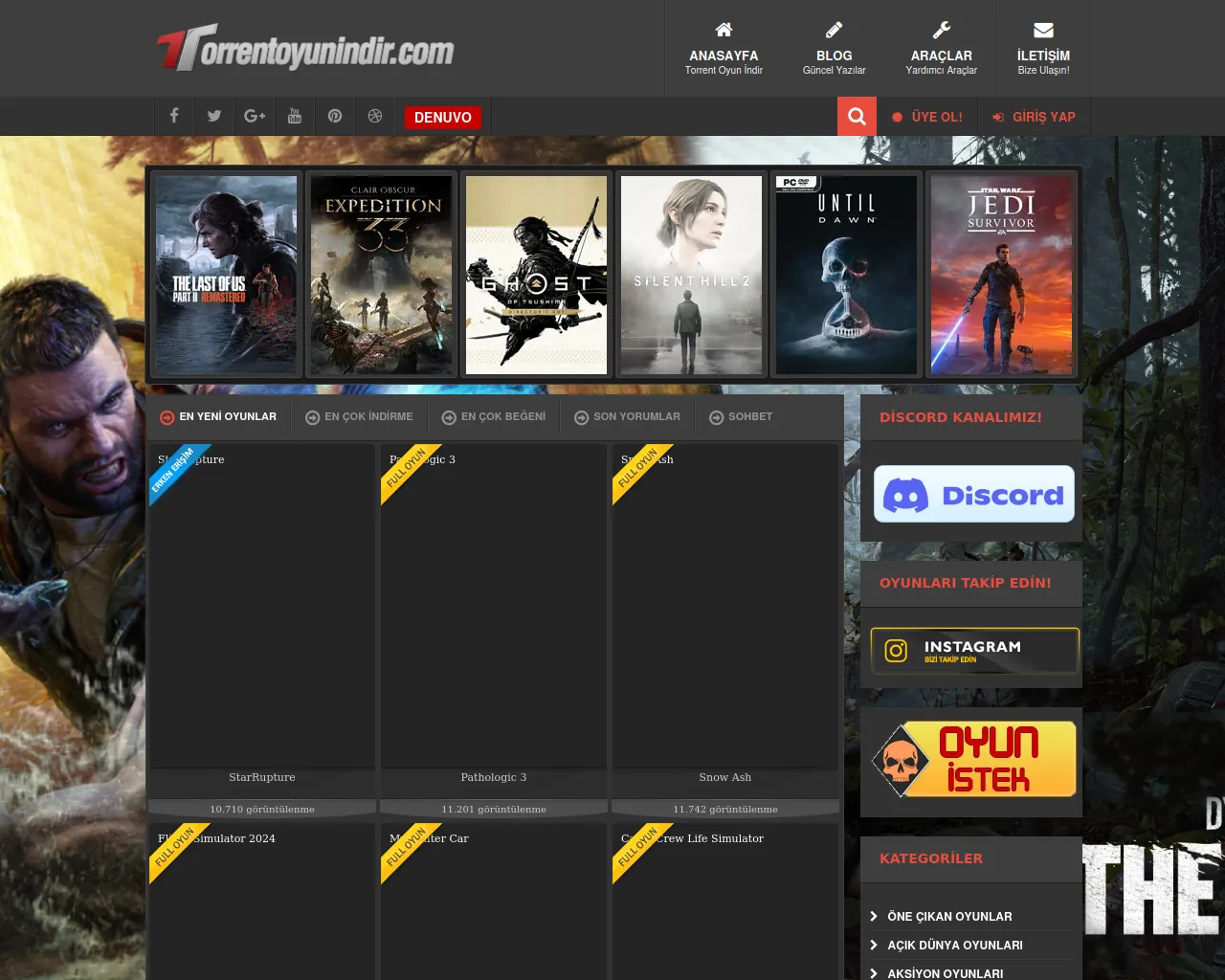Expand the ÖNE ÇIKAN OYUNLAR category

point(948,916)
